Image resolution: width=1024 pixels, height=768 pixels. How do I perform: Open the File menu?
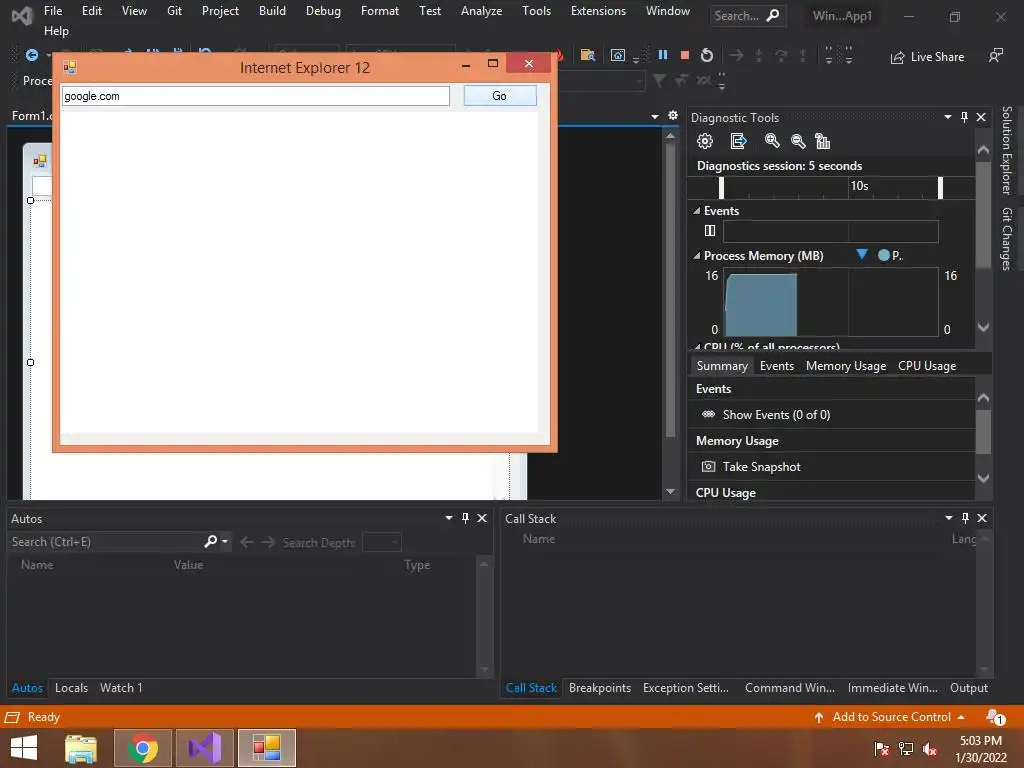(53, 11)
